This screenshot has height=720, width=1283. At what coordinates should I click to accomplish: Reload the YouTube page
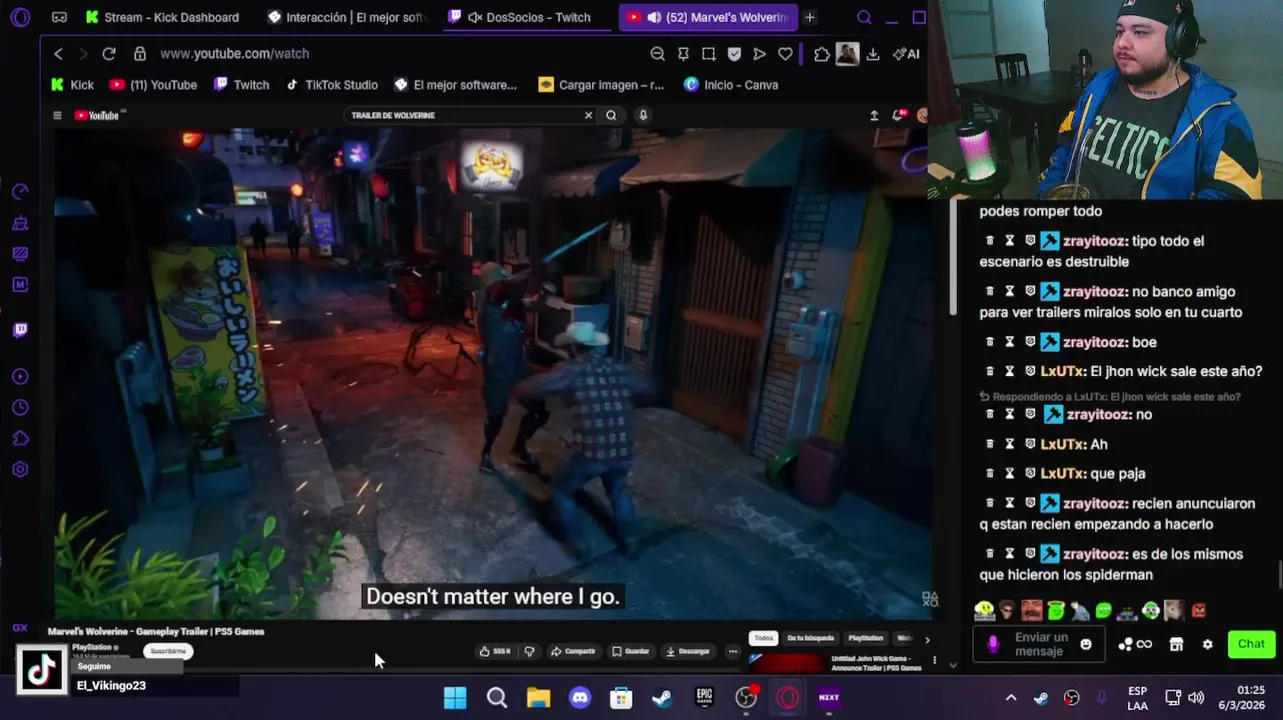pyautogui.click(x=109, y=54)
